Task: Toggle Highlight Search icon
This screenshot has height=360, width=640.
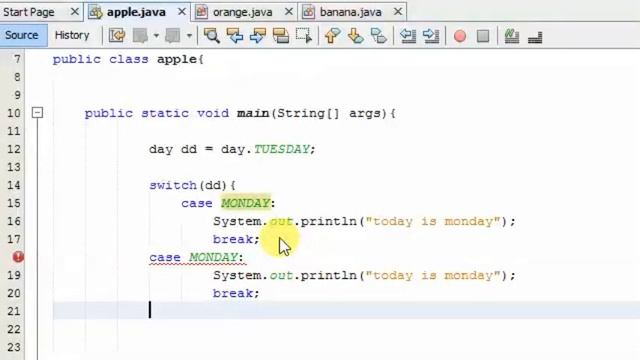Action: click(x=281, y=36)
